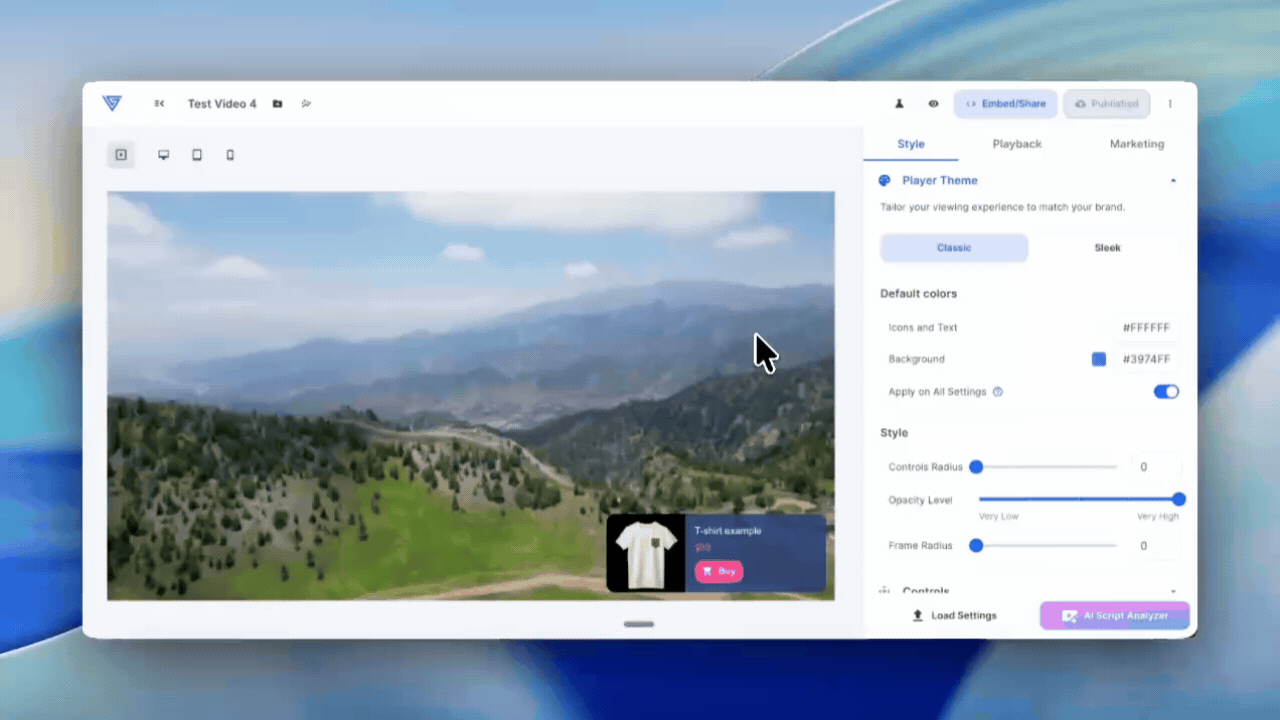This screenshot has width=1280, height=720.
Task: Switch to desktop preview mode
Action: [x=164, y=155]
